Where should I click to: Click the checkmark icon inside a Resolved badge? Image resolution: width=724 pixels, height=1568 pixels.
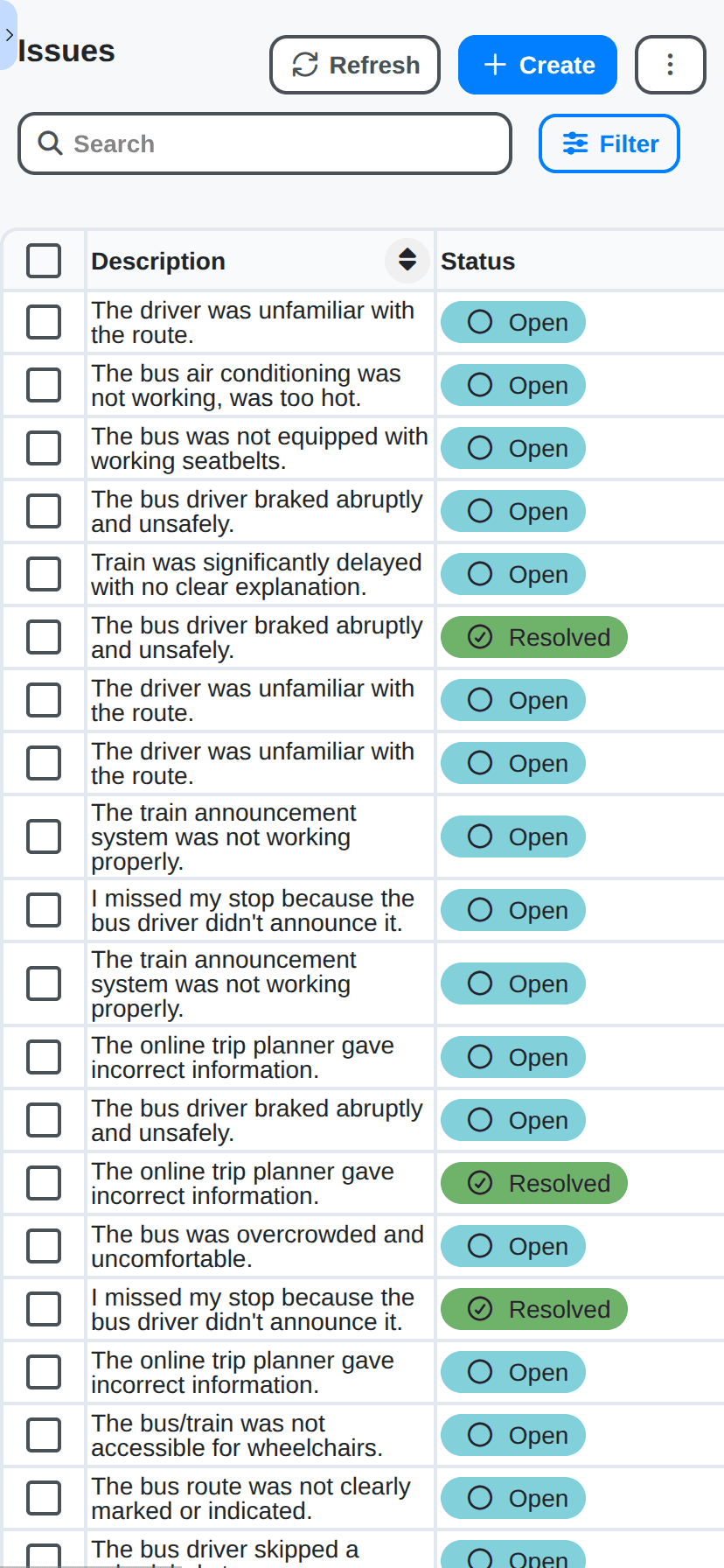pos(480,637)
